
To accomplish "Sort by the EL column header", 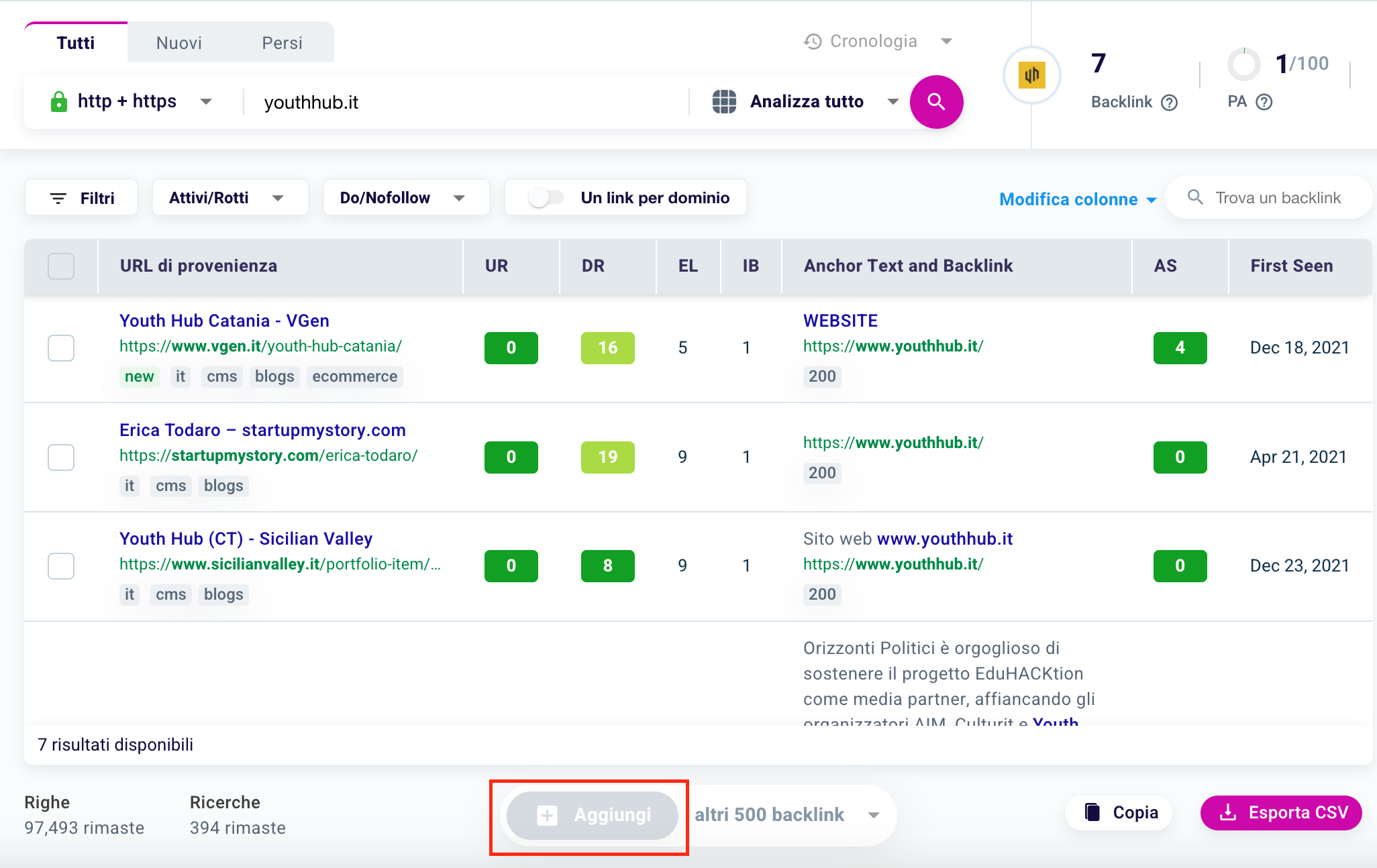I will click(x=688, y=266).
